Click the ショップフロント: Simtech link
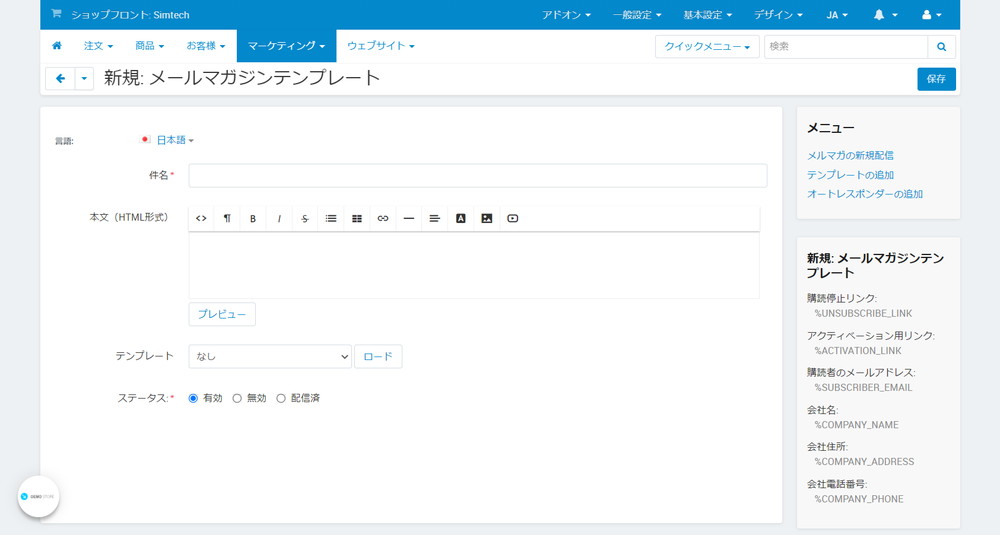Image resolution: width=1000 pixels, height=535 pixels. pos(130,15)
